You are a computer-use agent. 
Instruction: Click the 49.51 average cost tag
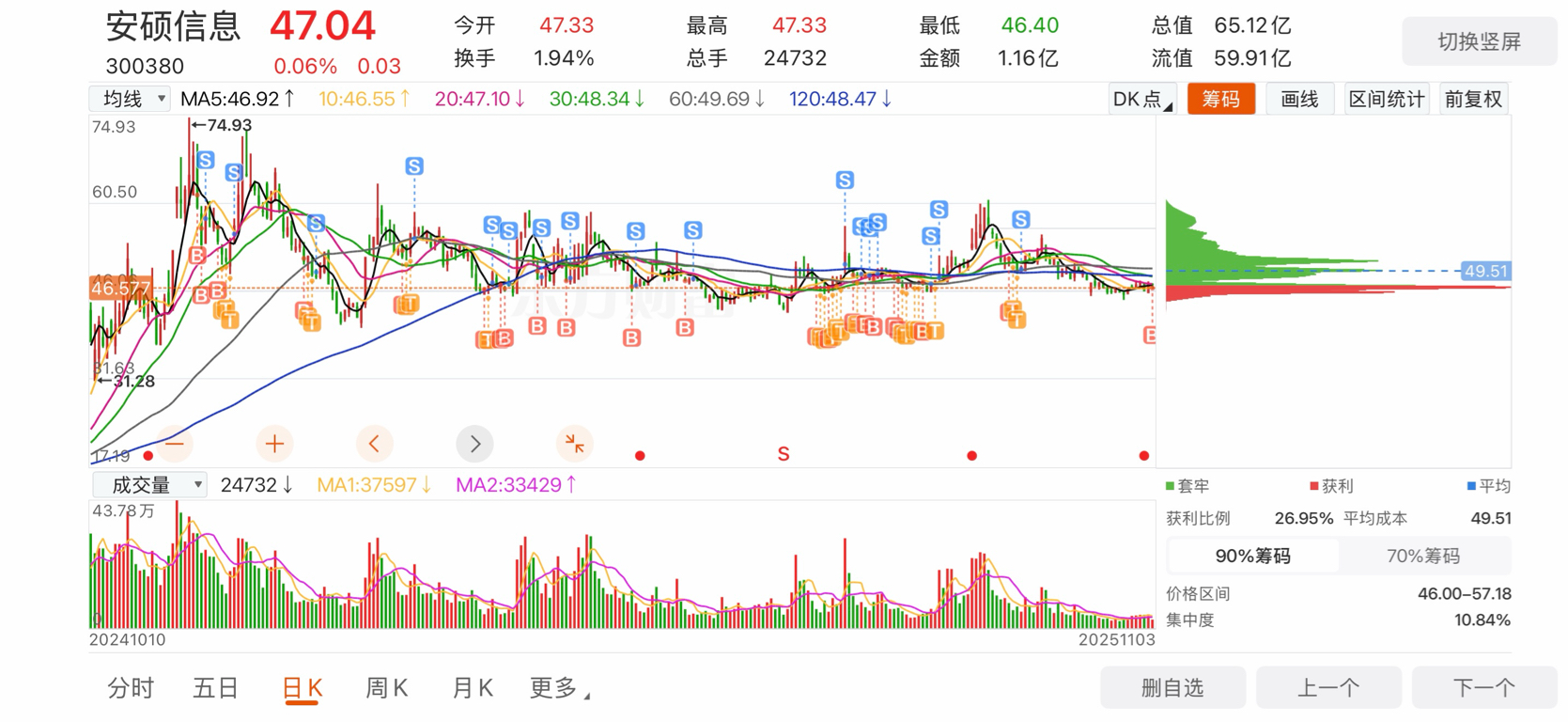1485,272
